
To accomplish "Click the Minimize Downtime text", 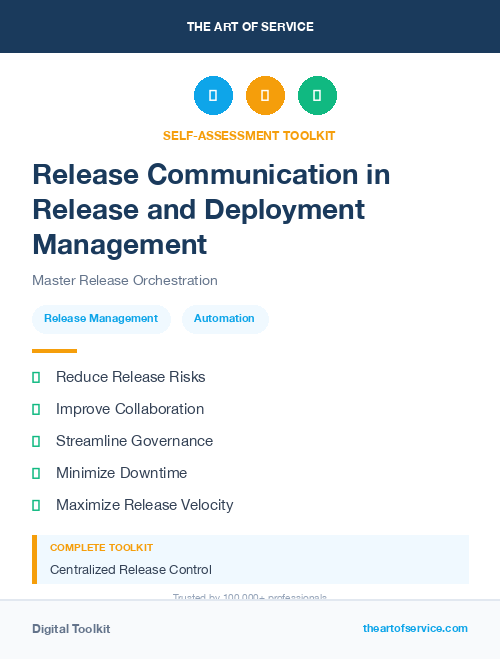I will pyautogui.click(x=121, y=473).
